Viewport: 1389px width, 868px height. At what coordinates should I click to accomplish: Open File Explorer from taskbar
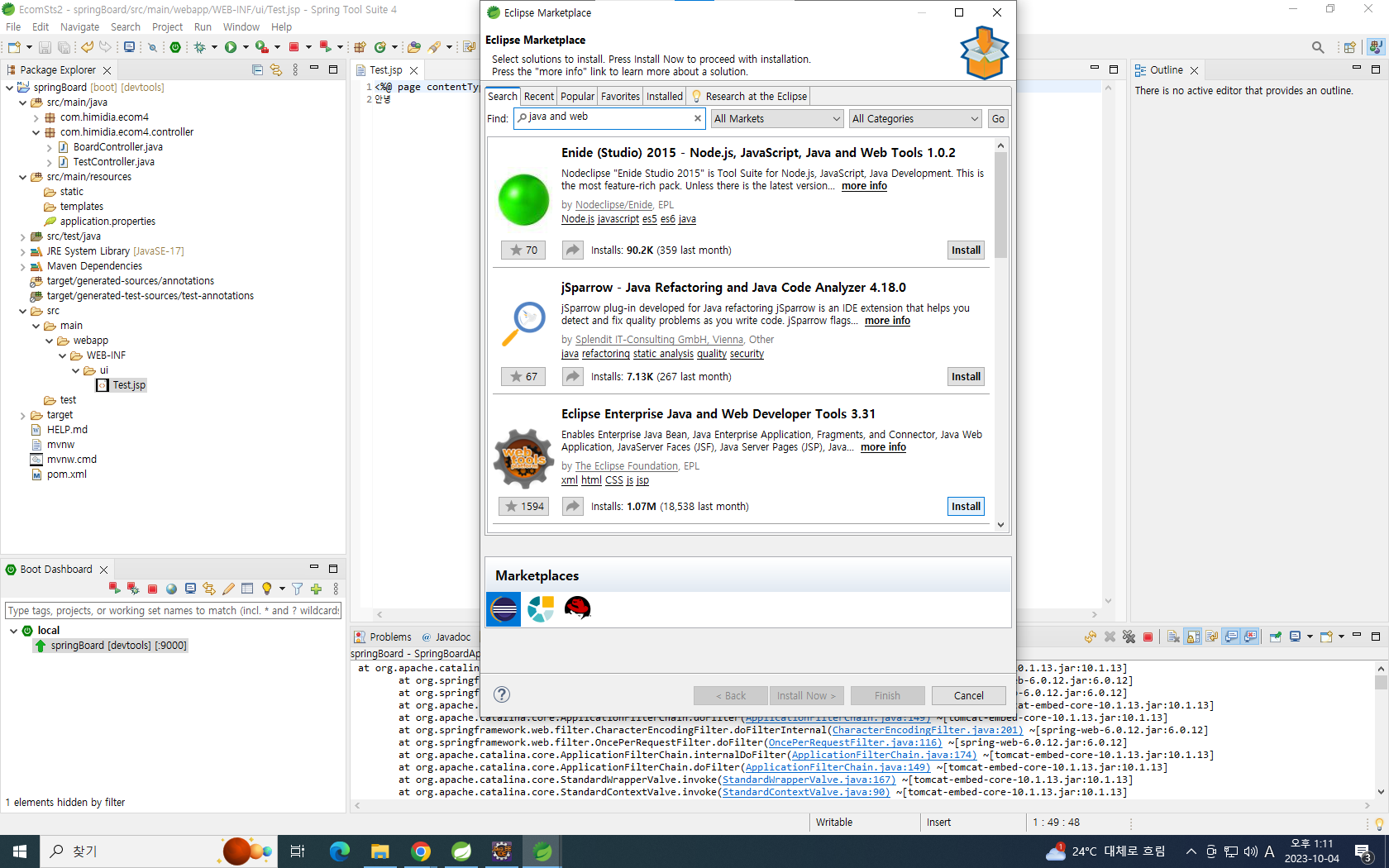pos(380,851)
